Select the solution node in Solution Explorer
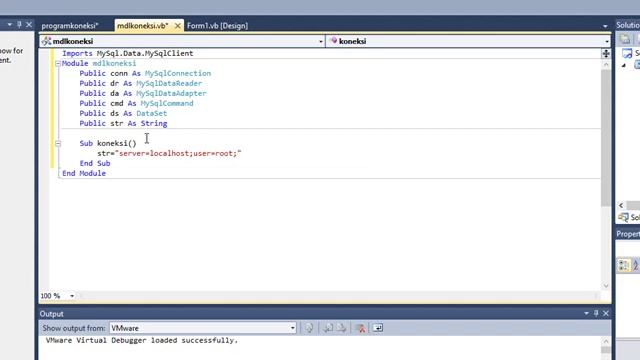The height and width of the screenshot is (360, 640). click(631, 53)
